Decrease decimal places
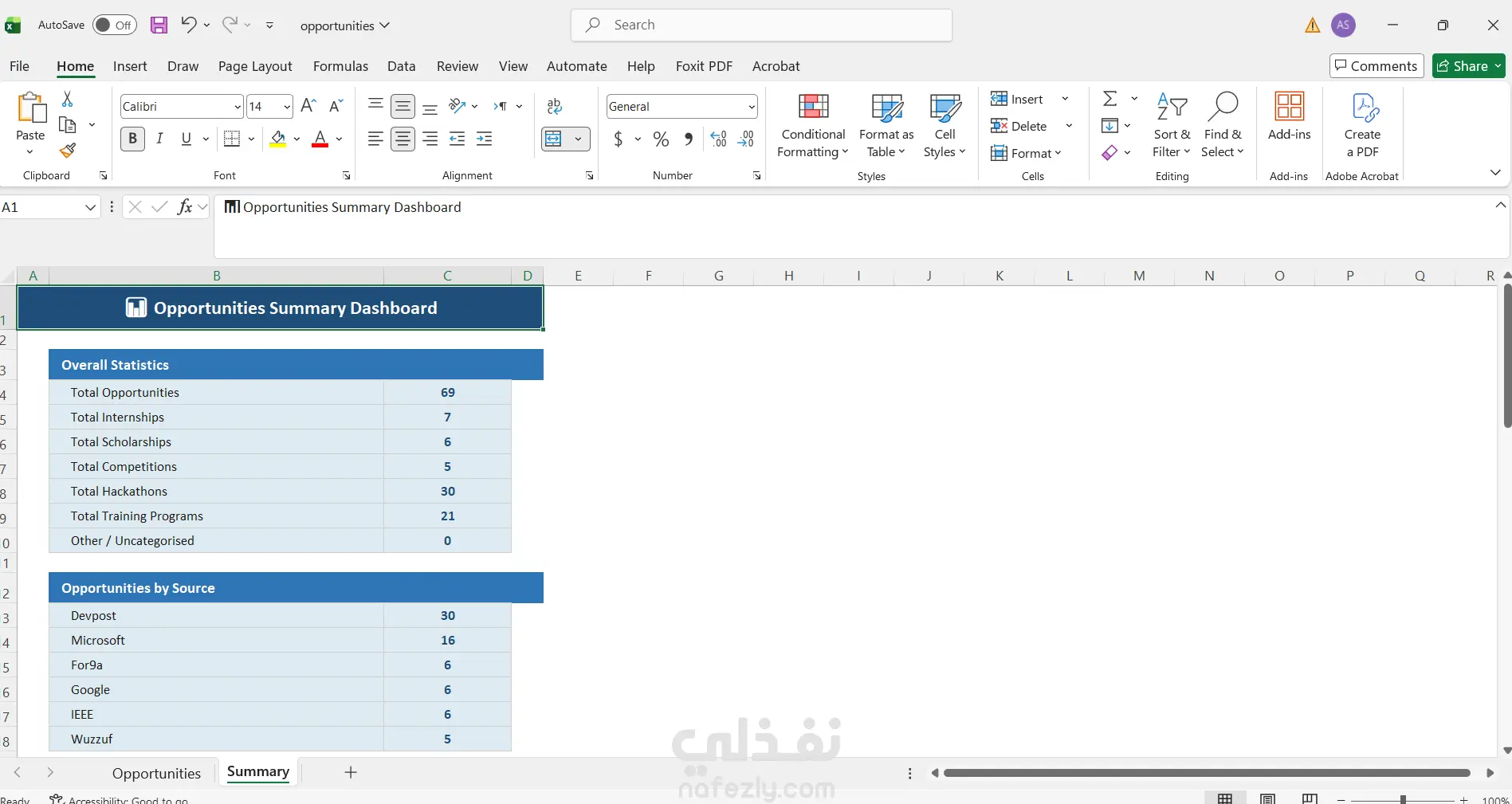 point(746,139)
